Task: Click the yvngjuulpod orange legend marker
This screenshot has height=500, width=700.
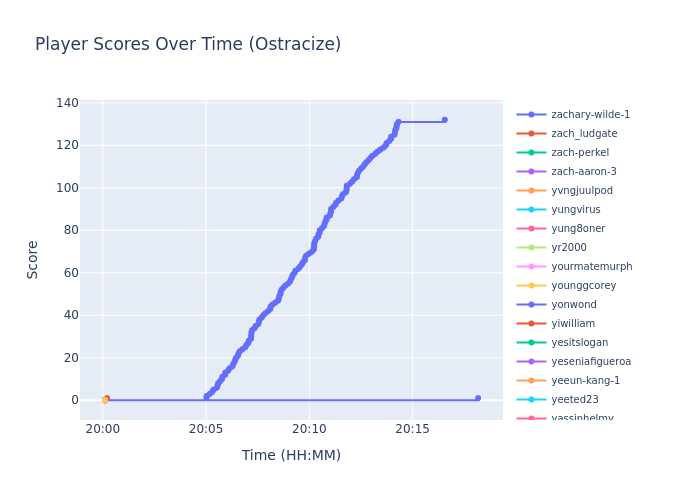Action: [531, 191]
